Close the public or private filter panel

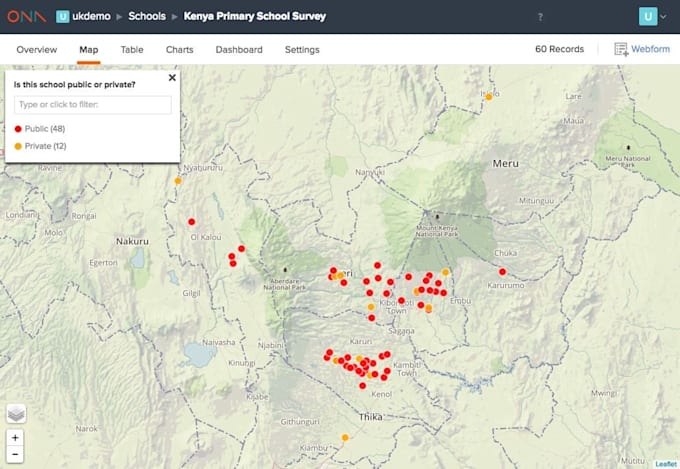(x=172, y=77)
